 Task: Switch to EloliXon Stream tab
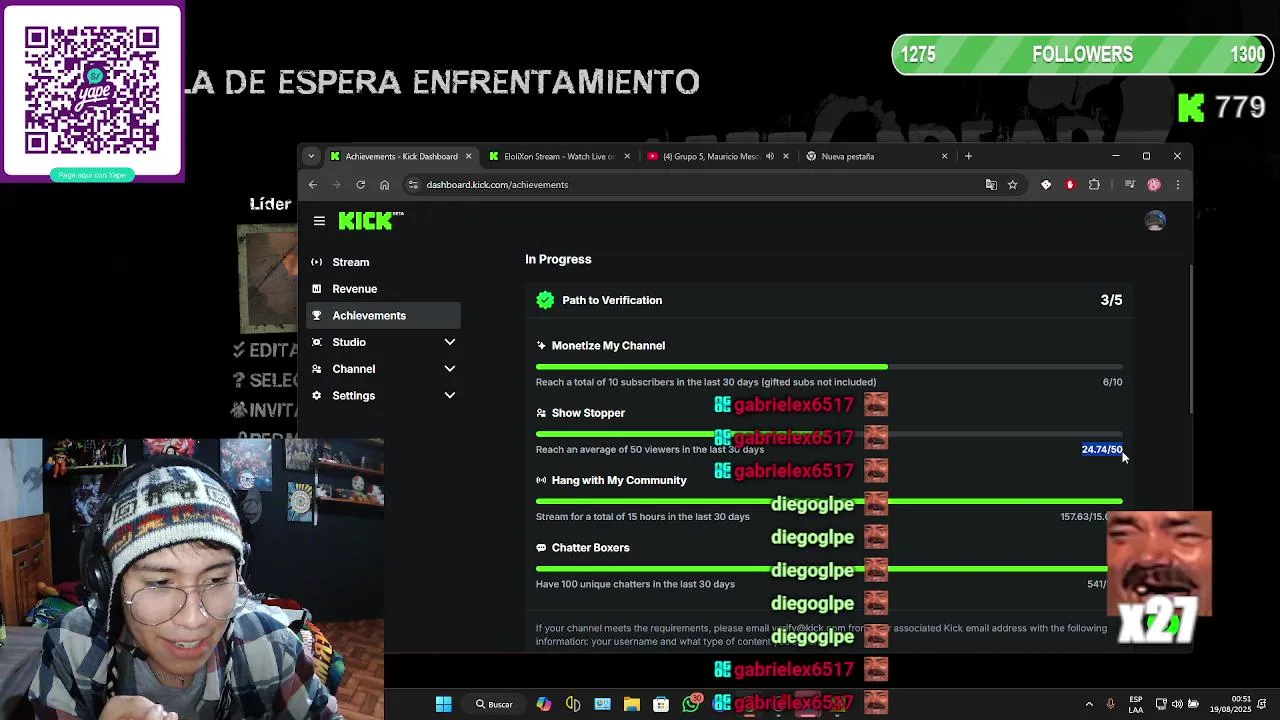pyautogui.click(x=558, y=156)
